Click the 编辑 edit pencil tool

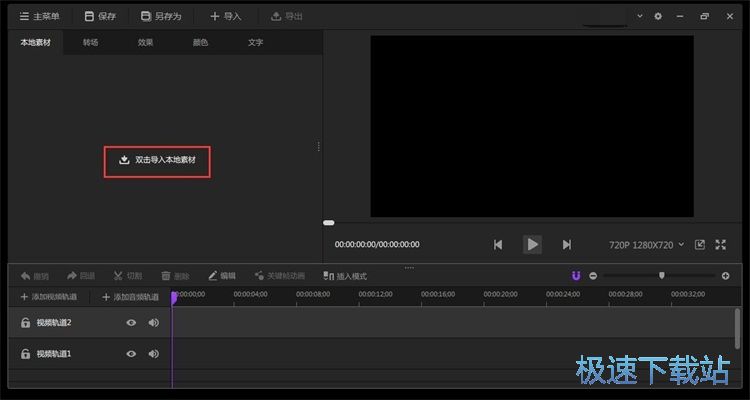tap(222, 276)
